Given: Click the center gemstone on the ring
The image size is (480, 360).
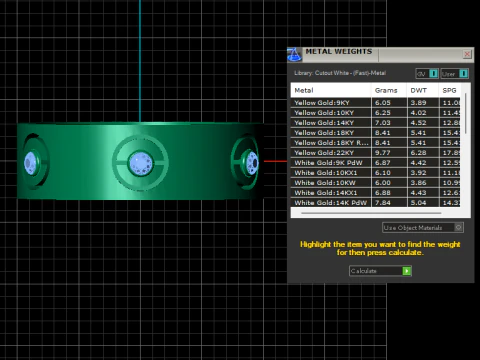Looking at the screenshot, I should [141, 163].
